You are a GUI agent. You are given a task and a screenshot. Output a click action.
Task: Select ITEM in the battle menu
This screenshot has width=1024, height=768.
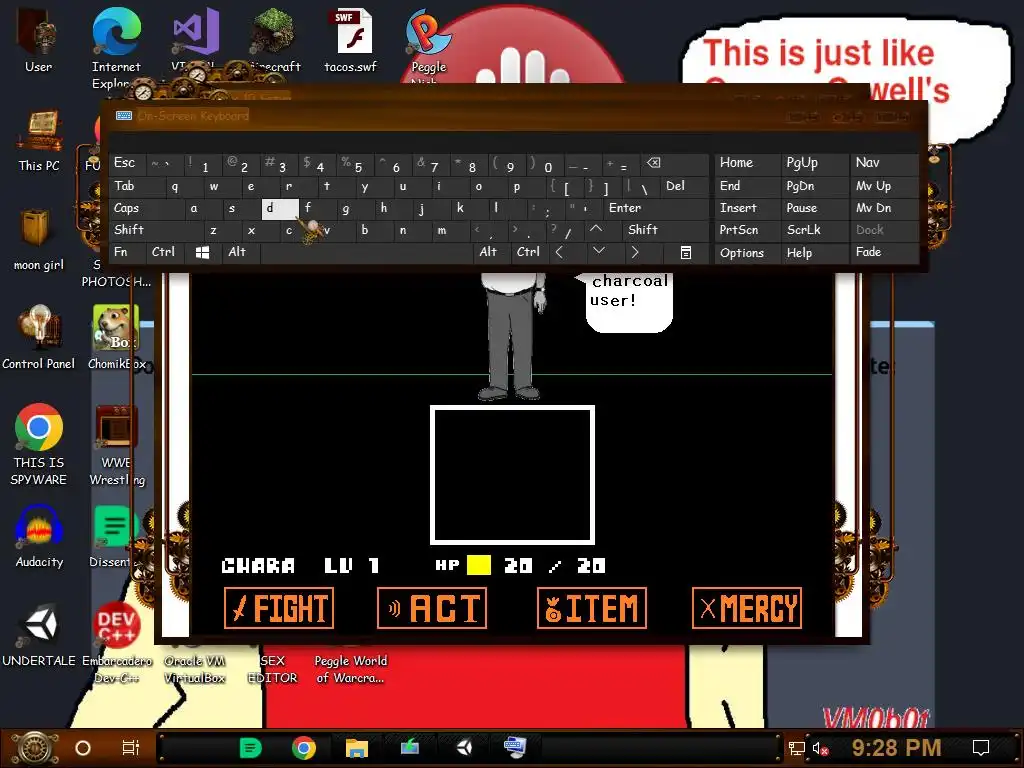pyautogui.click(x=592, y=608)
